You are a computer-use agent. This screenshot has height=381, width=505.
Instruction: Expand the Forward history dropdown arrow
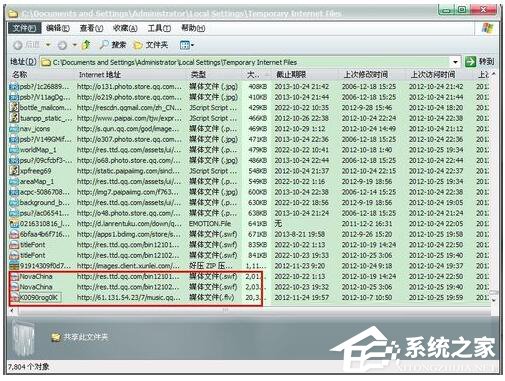tap(75, 45)
